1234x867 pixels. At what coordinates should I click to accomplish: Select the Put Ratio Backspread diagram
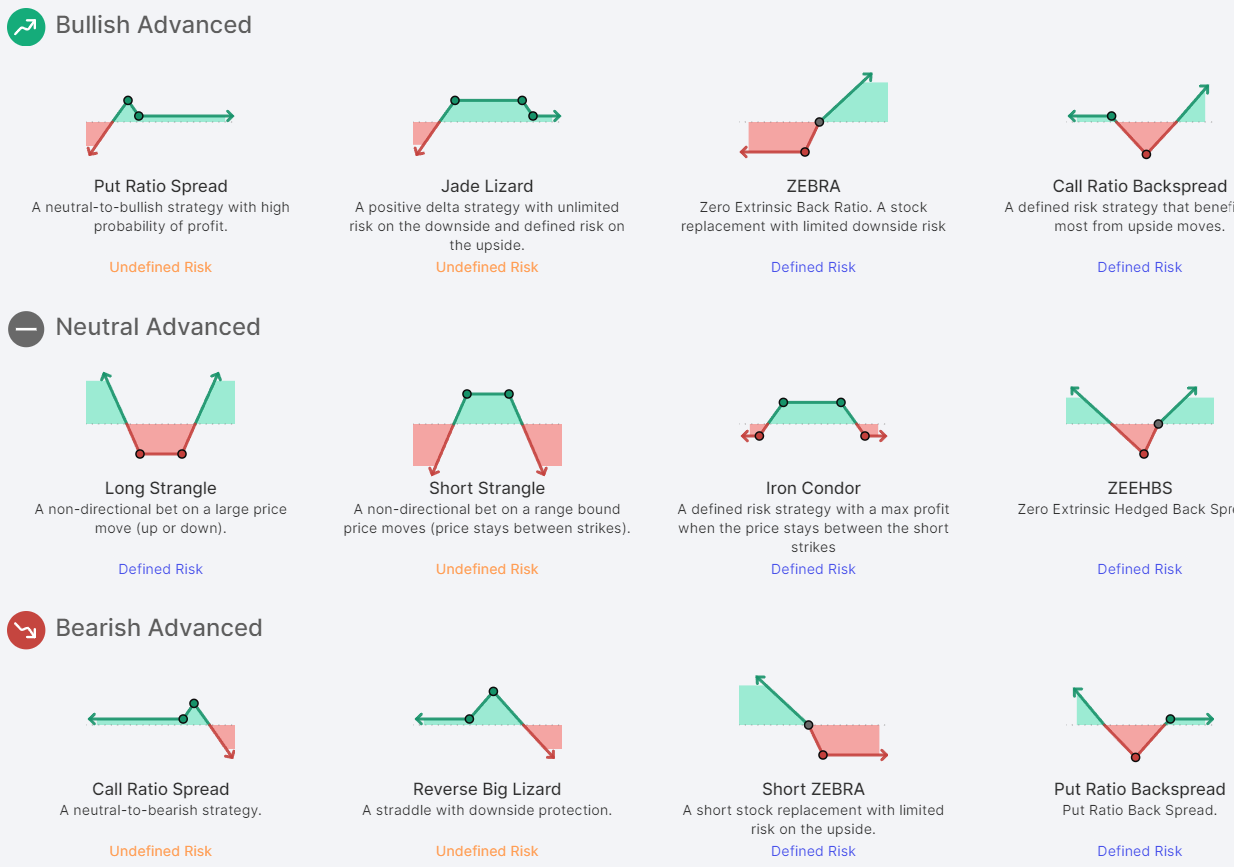[1140, 724]
